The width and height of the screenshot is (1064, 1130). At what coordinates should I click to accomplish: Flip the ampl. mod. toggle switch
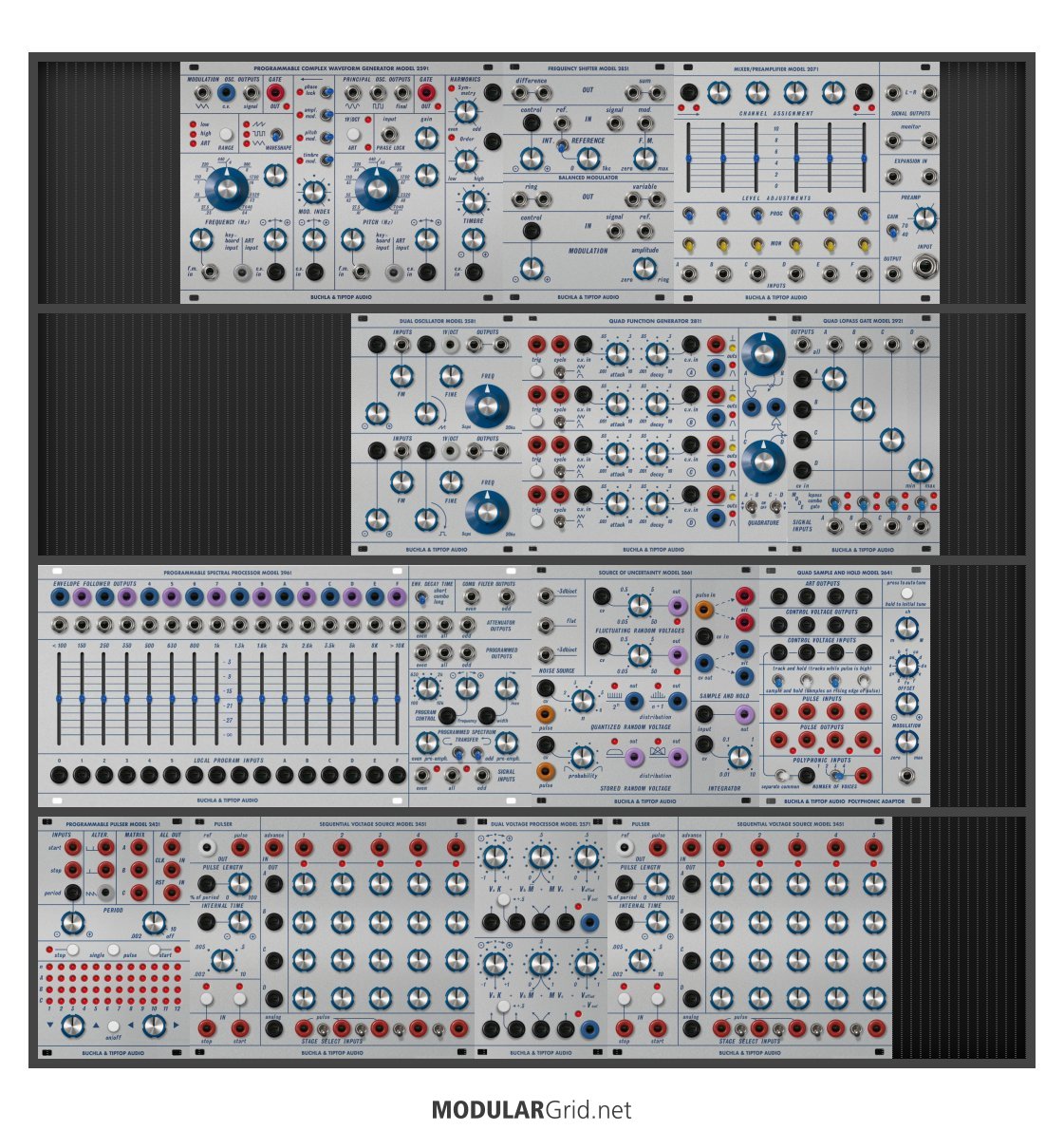tap(326, 115)
